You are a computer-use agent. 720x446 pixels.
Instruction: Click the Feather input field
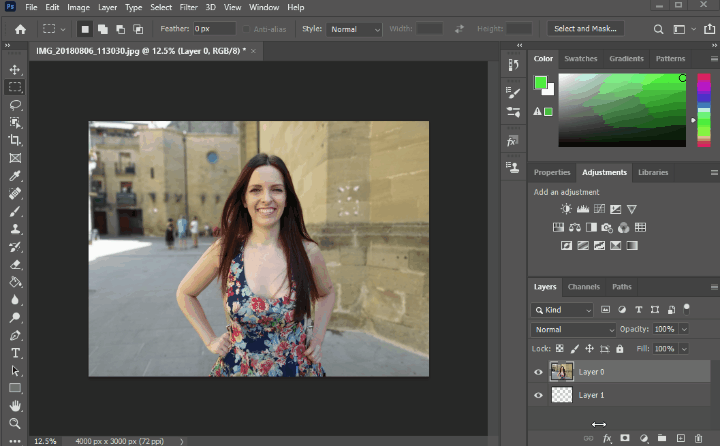click(x=214, y=29)
